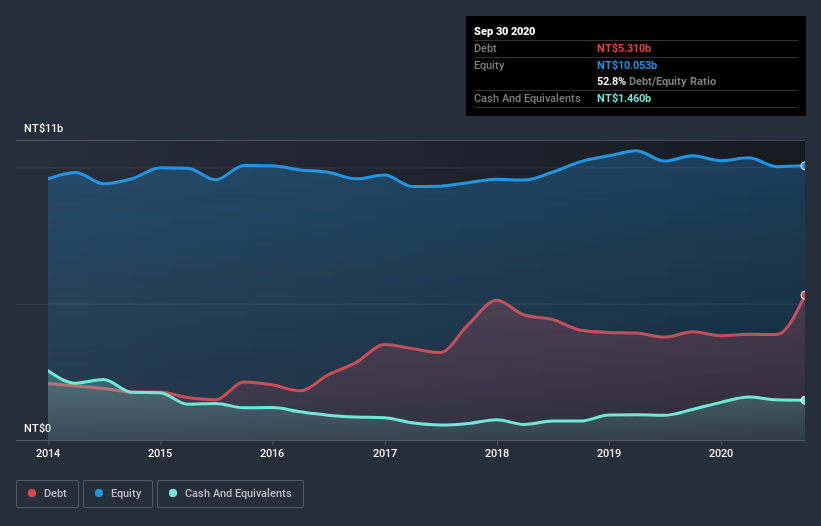Screen dimensions: 821x526
Task: Click the 2019 x-axis label
Action: (609, 453)
